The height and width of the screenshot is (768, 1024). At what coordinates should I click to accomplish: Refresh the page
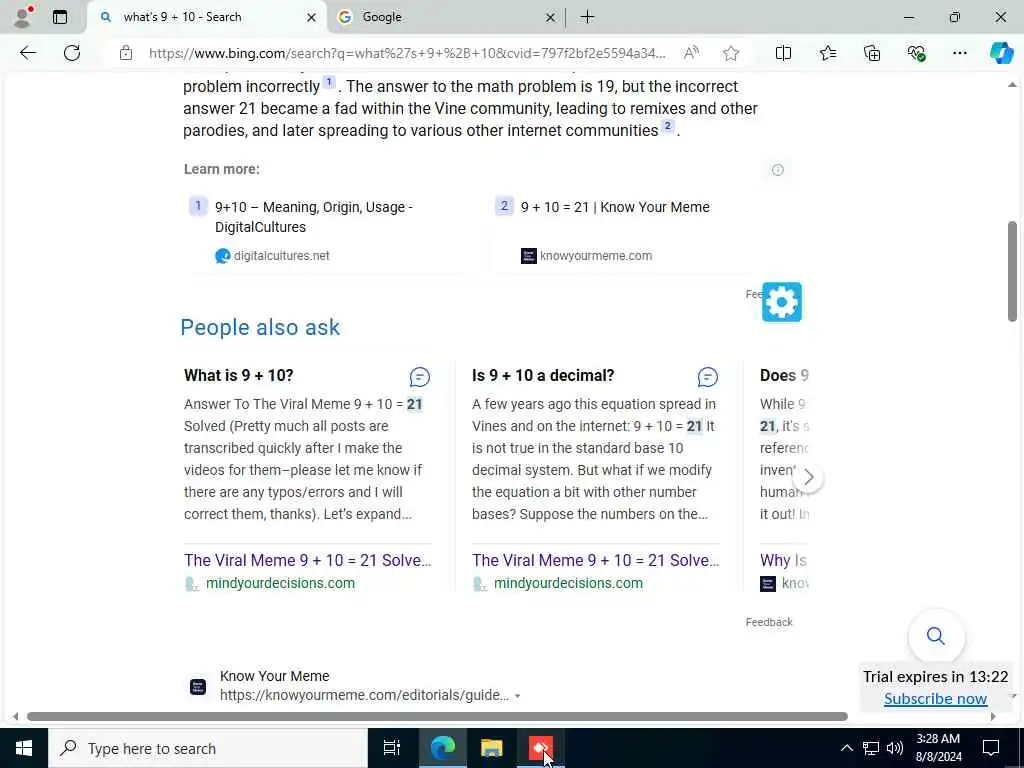(72, 53)
